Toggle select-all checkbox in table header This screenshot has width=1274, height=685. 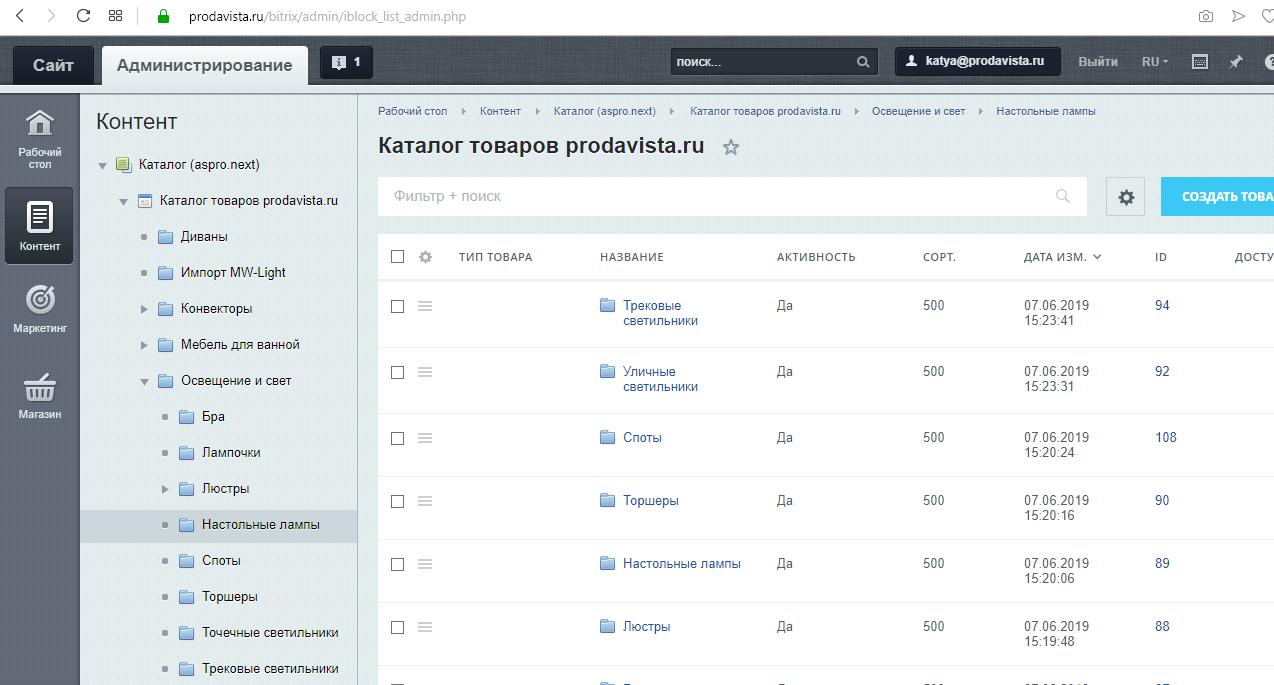[397, 257]
